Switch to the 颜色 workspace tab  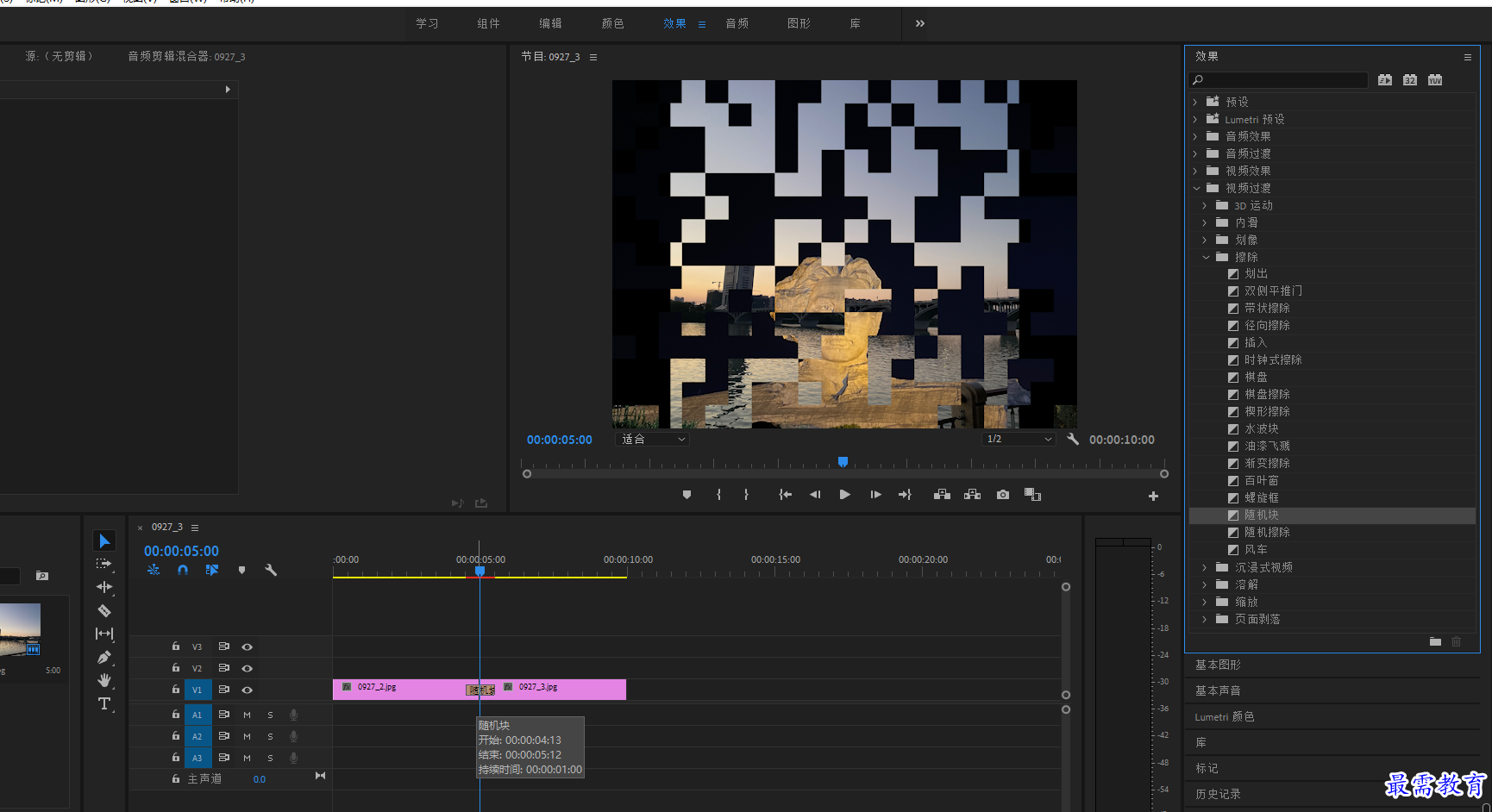(612, 23)
